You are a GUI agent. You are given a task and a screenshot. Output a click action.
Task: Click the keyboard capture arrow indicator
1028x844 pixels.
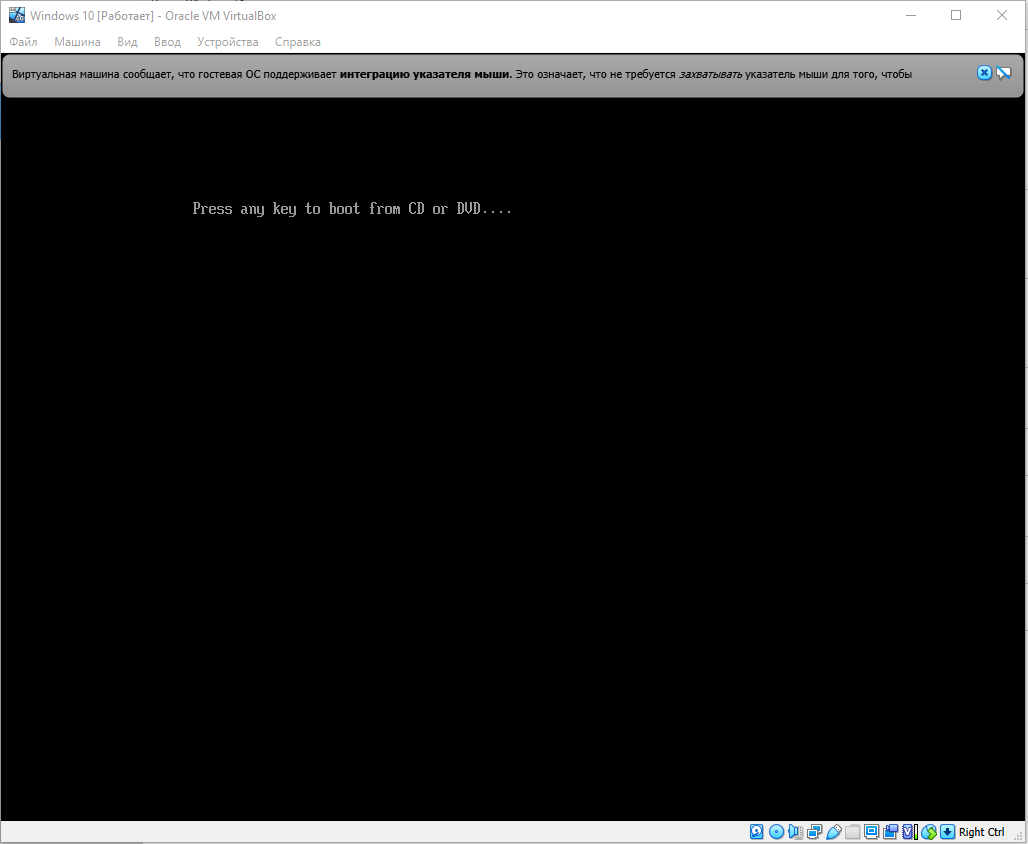pyautogui.click(x=947, y=832)
